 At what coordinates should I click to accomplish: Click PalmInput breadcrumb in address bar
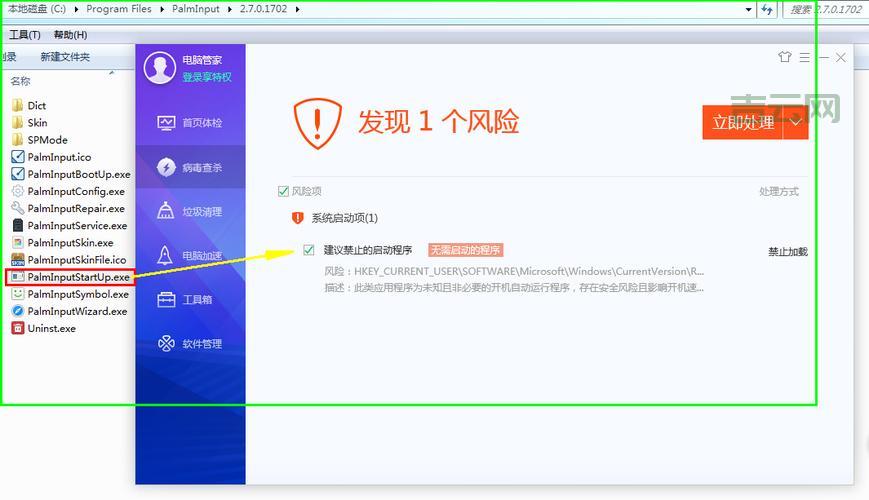point(196,9)
